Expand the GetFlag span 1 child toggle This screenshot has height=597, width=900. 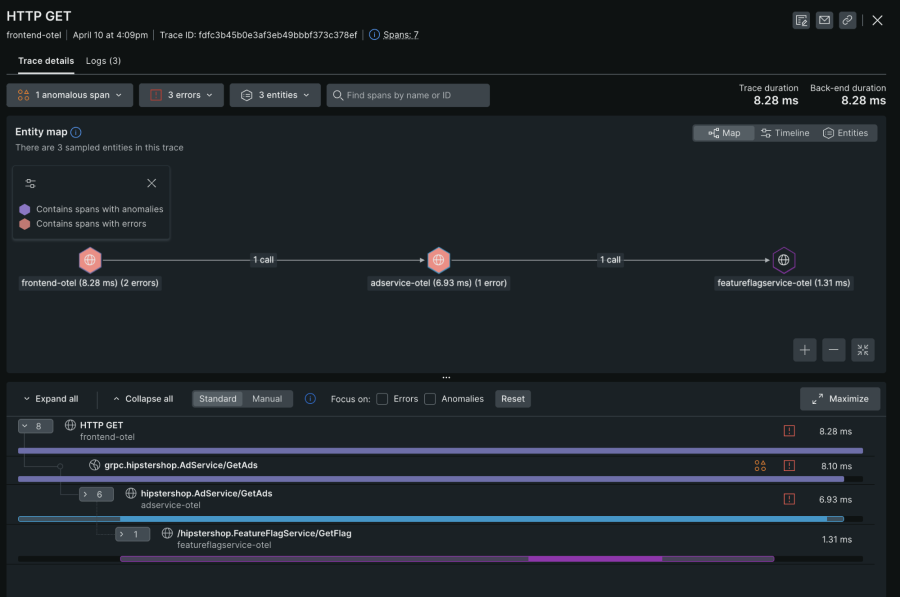point(133,534)
